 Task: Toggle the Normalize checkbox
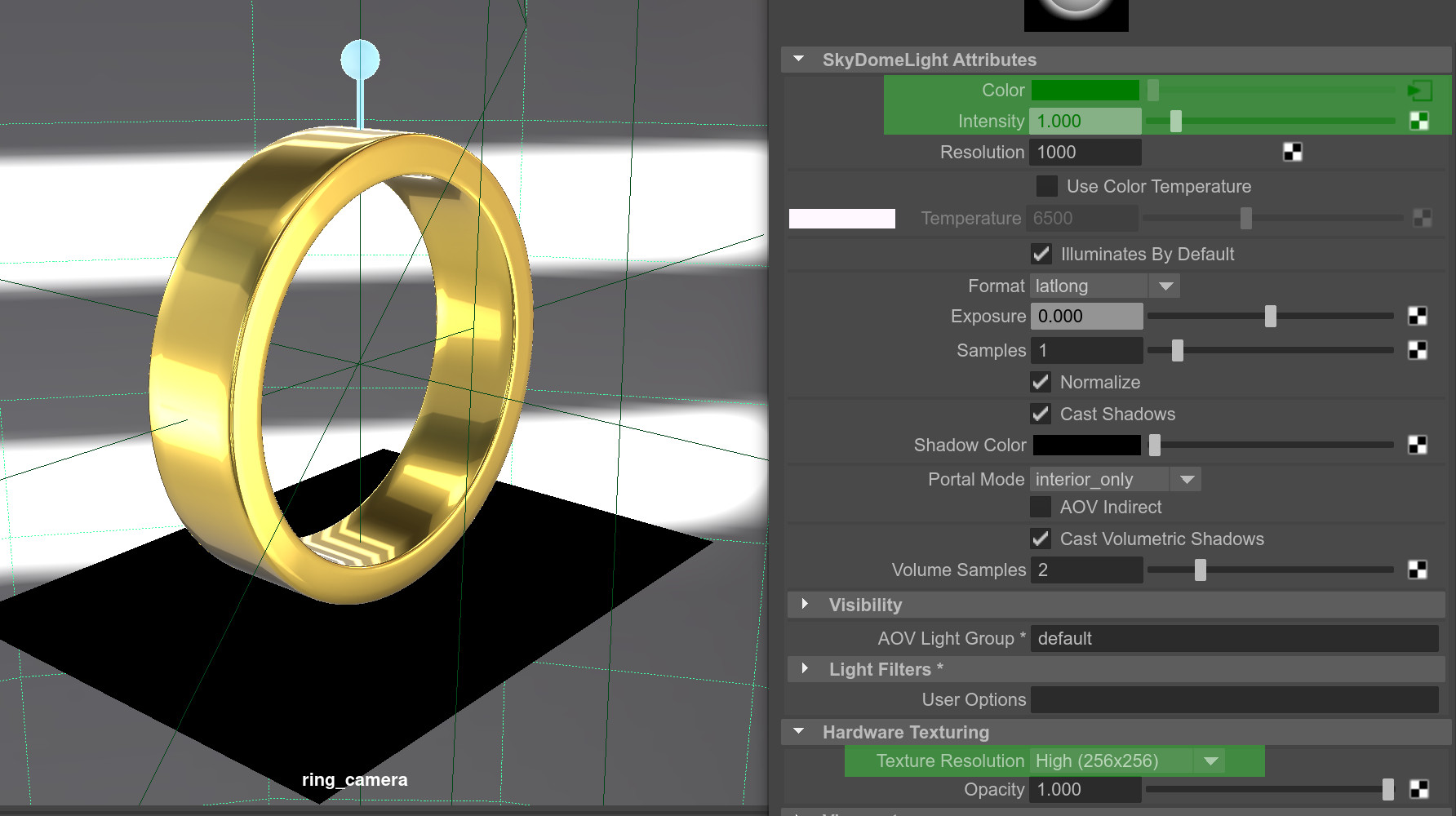[1041, 382]
